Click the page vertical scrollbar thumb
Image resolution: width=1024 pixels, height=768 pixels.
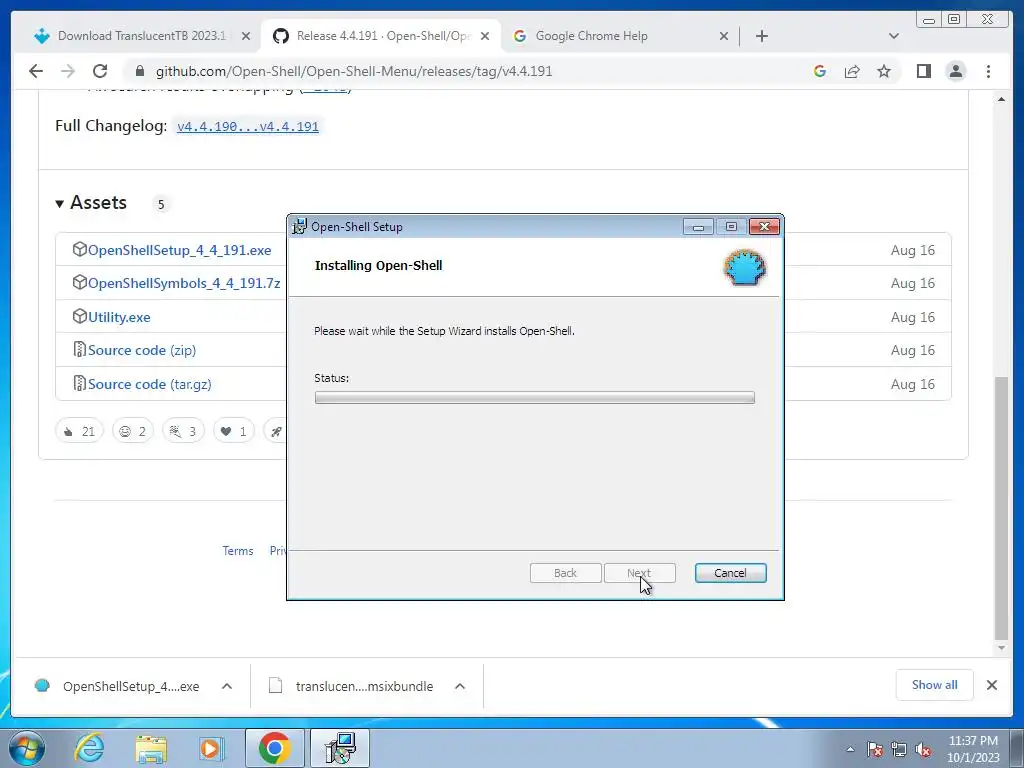pos(1001,508)
